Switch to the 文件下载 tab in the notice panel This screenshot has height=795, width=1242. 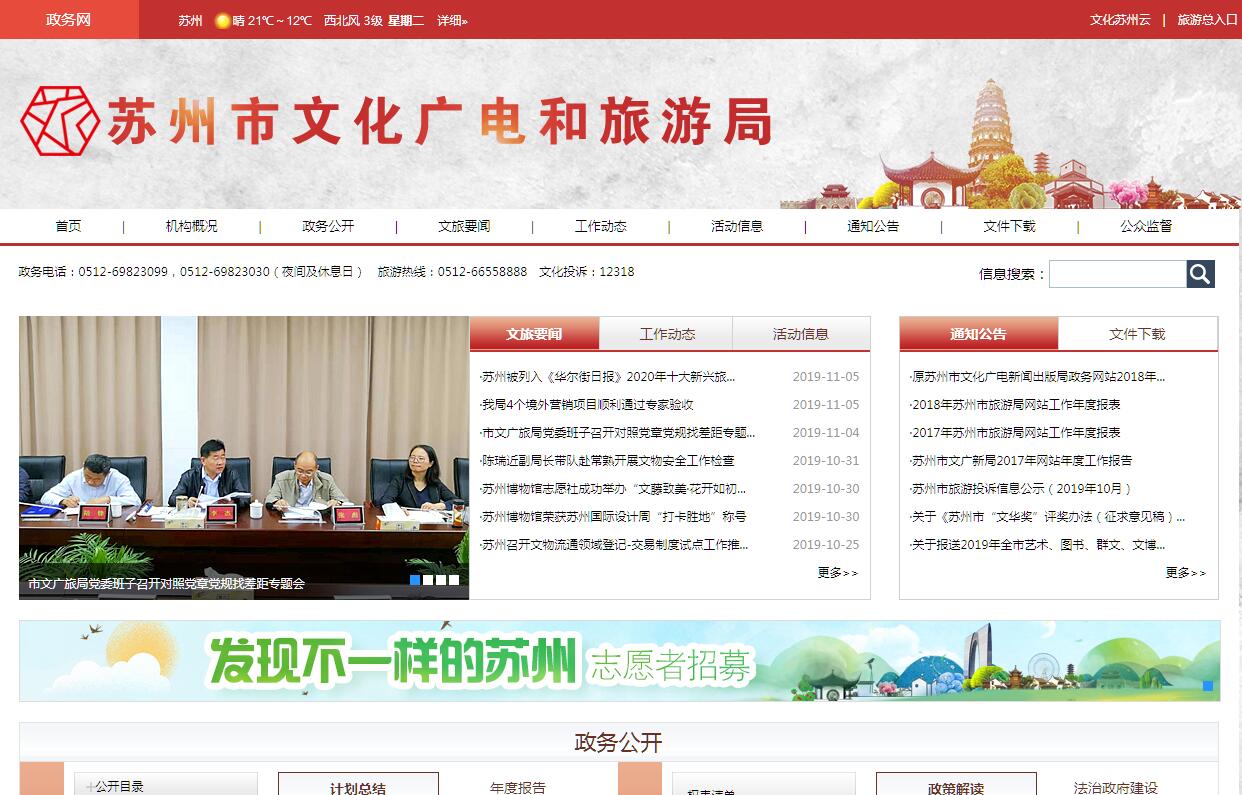tap(1137, 334)
